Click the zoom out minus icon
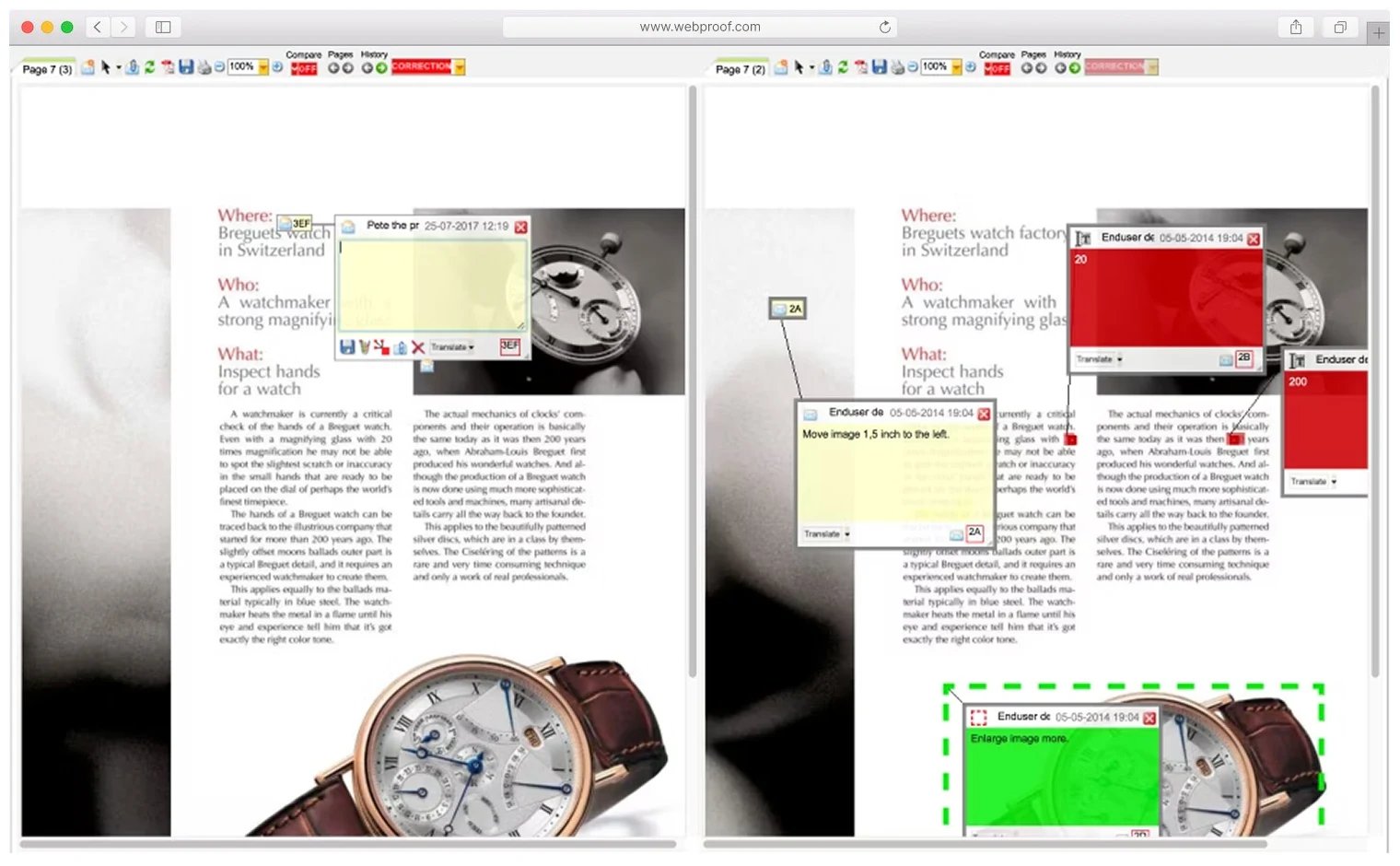The height and width of the screenshot is (866, 1400). [218, 66]
